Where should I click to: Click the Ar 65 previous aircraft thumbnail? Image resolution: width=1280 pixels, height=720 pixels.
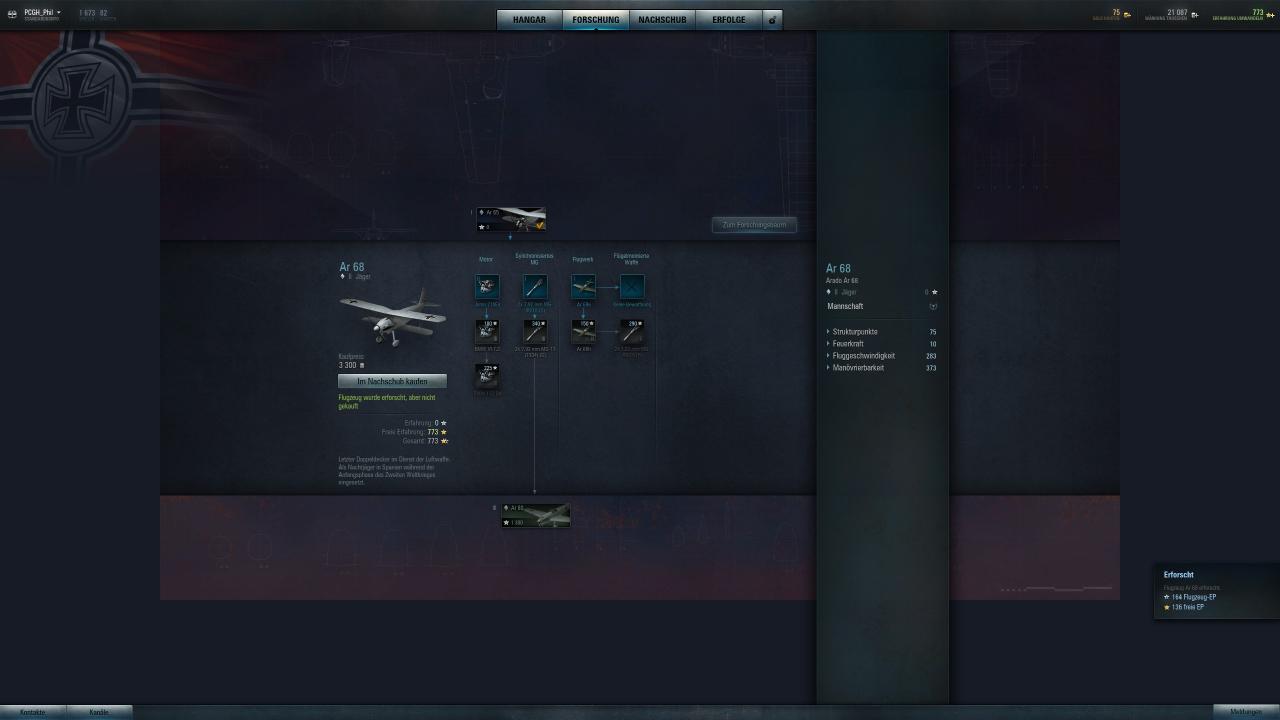click(511, 220)
